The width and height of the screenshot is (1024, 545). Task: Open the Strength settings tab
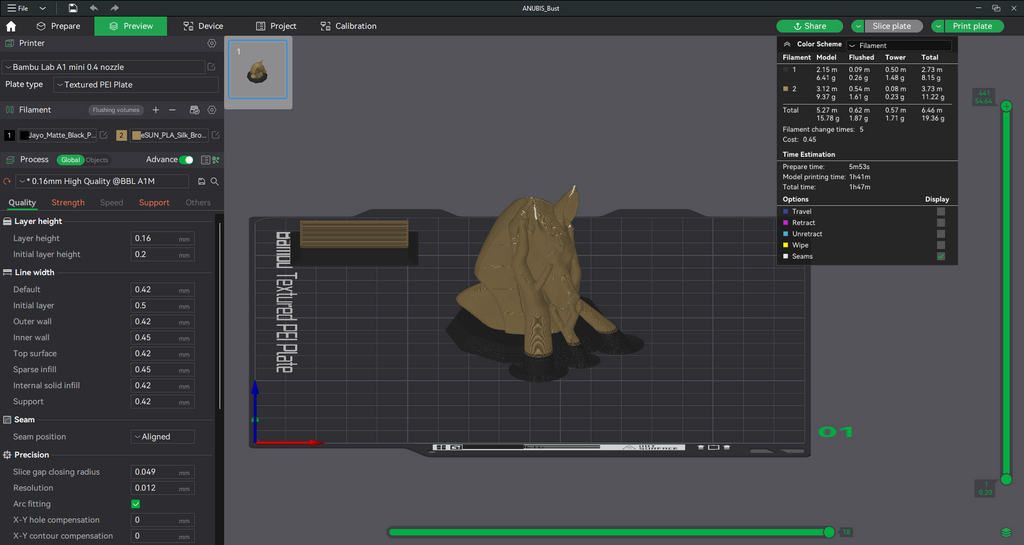(68, 203)
